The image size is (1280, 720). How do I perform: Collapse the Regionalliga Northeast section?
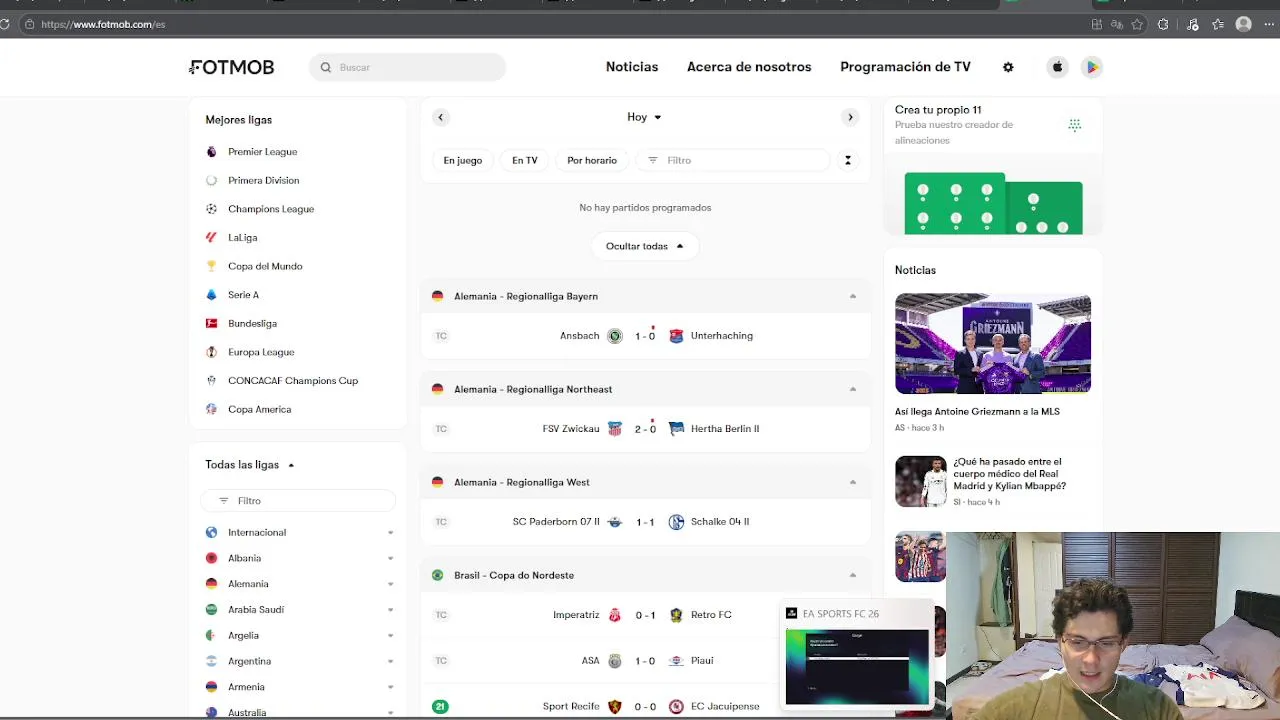click(853, 389)
